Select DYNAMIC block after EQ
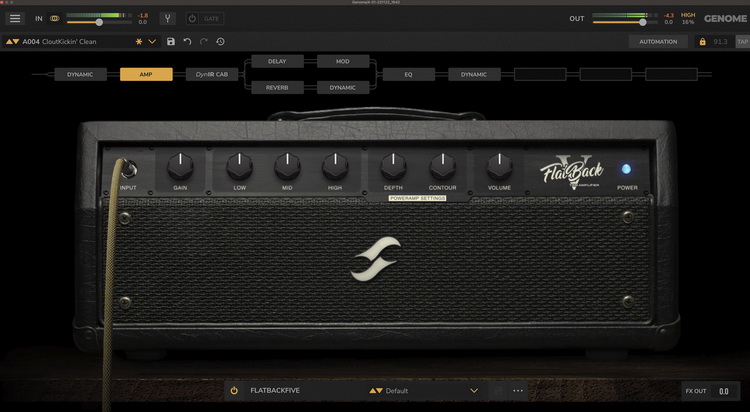Screen dimensions: 750x412 474,74
